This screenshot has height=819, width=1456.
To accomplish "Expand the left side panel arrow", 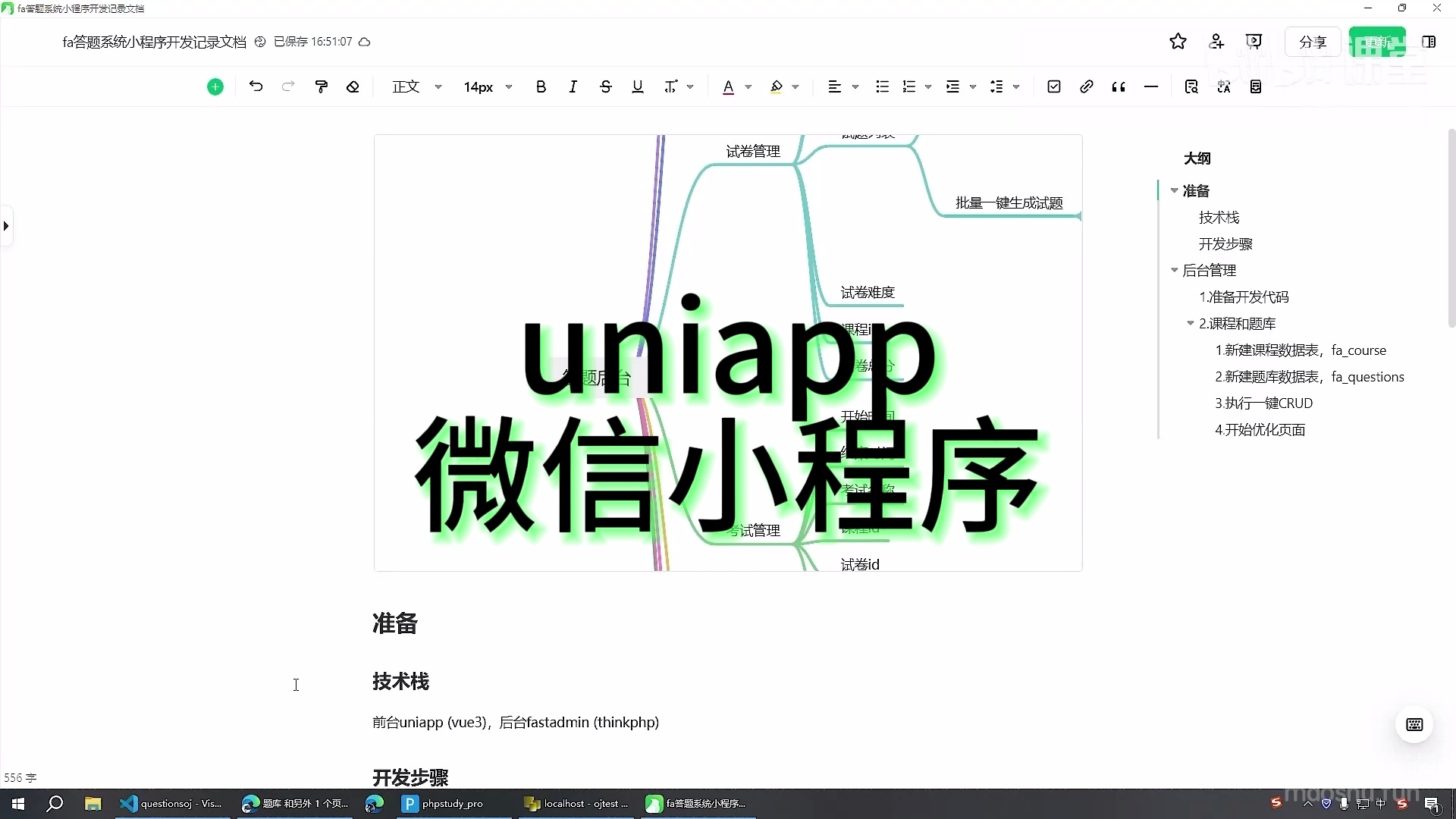I will coord(6,226).
